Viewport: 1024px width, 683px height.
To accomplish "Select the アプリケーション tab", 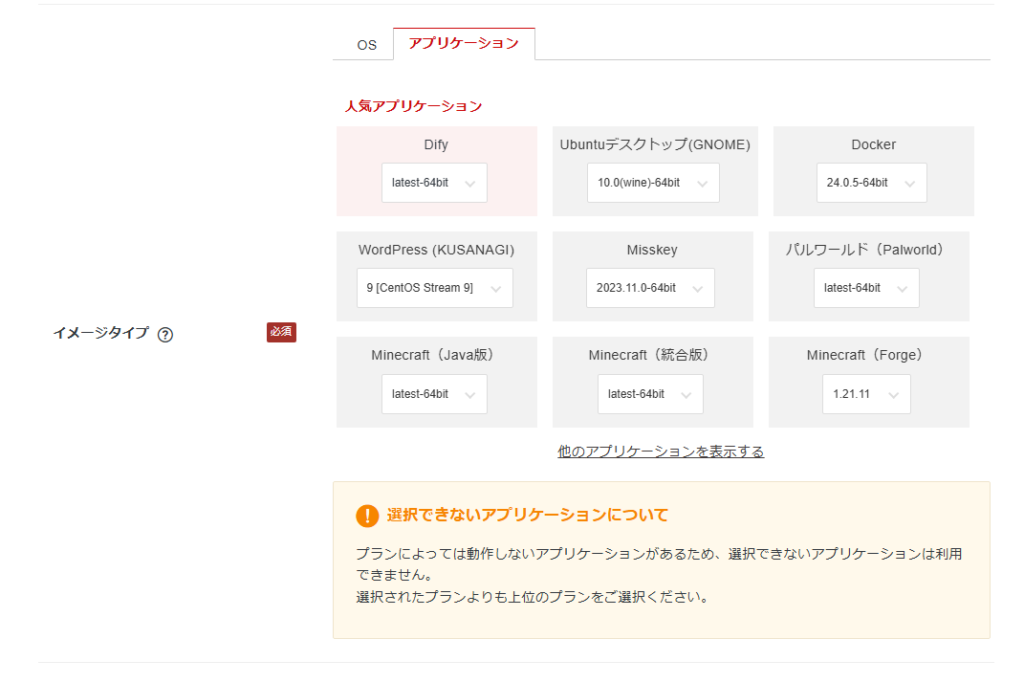I will point(464,44).
